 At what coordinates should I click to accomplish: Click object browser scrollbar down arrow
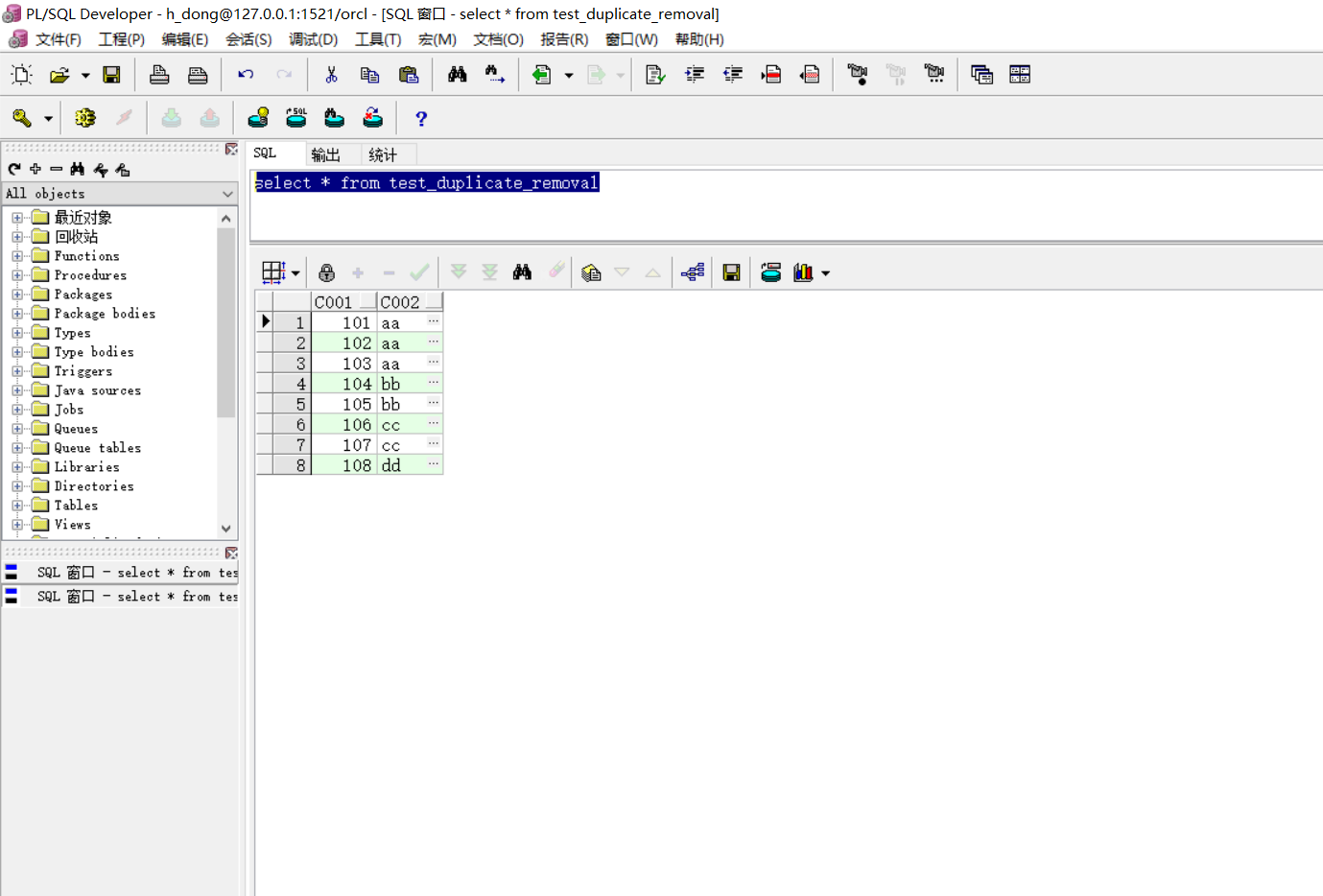226,529
